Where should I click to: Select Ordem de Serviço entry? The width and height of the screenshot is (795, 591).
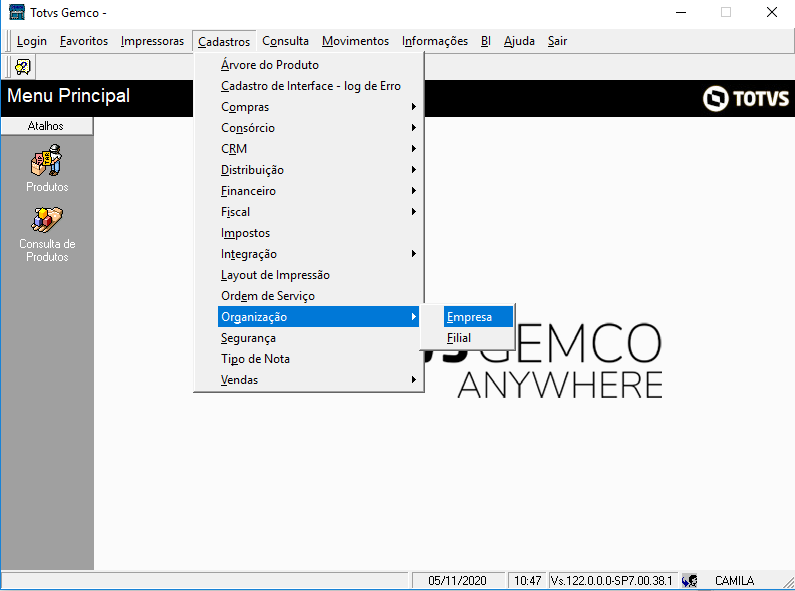[x=319, y=296]
